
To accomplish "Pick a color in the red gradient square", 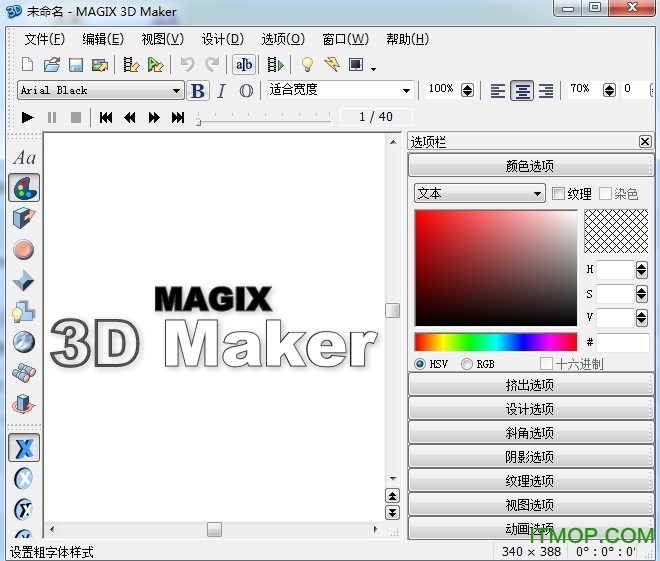I will click(x=496, y=268).
